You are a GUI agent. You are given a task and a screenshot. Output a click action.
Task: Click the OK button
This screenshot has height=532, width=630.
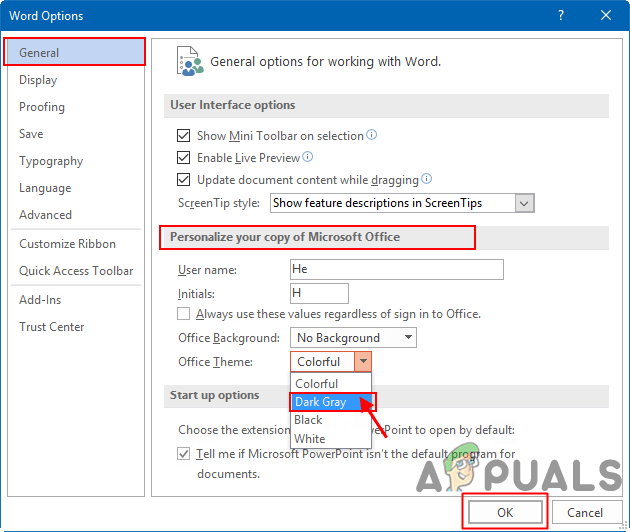pos(505,512)
